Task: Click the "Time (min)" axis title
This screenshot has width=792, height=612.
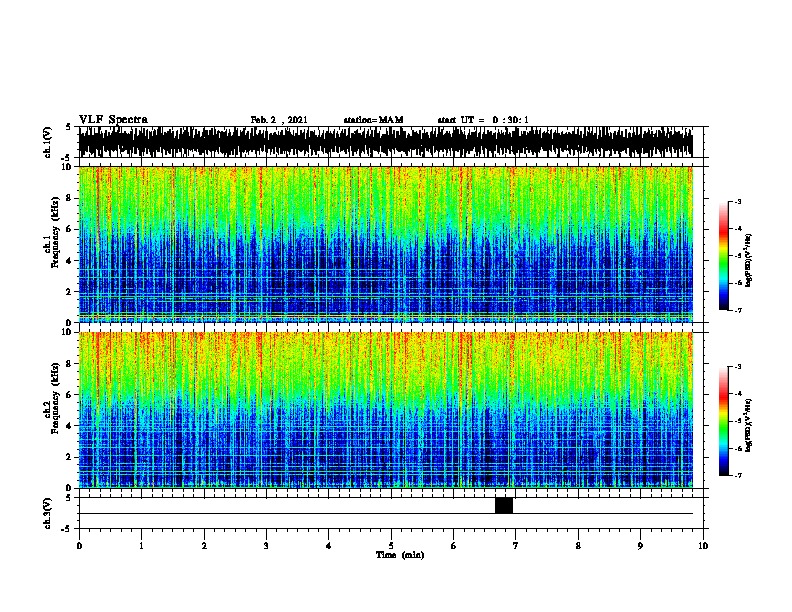Action: (x=400, y=555)
